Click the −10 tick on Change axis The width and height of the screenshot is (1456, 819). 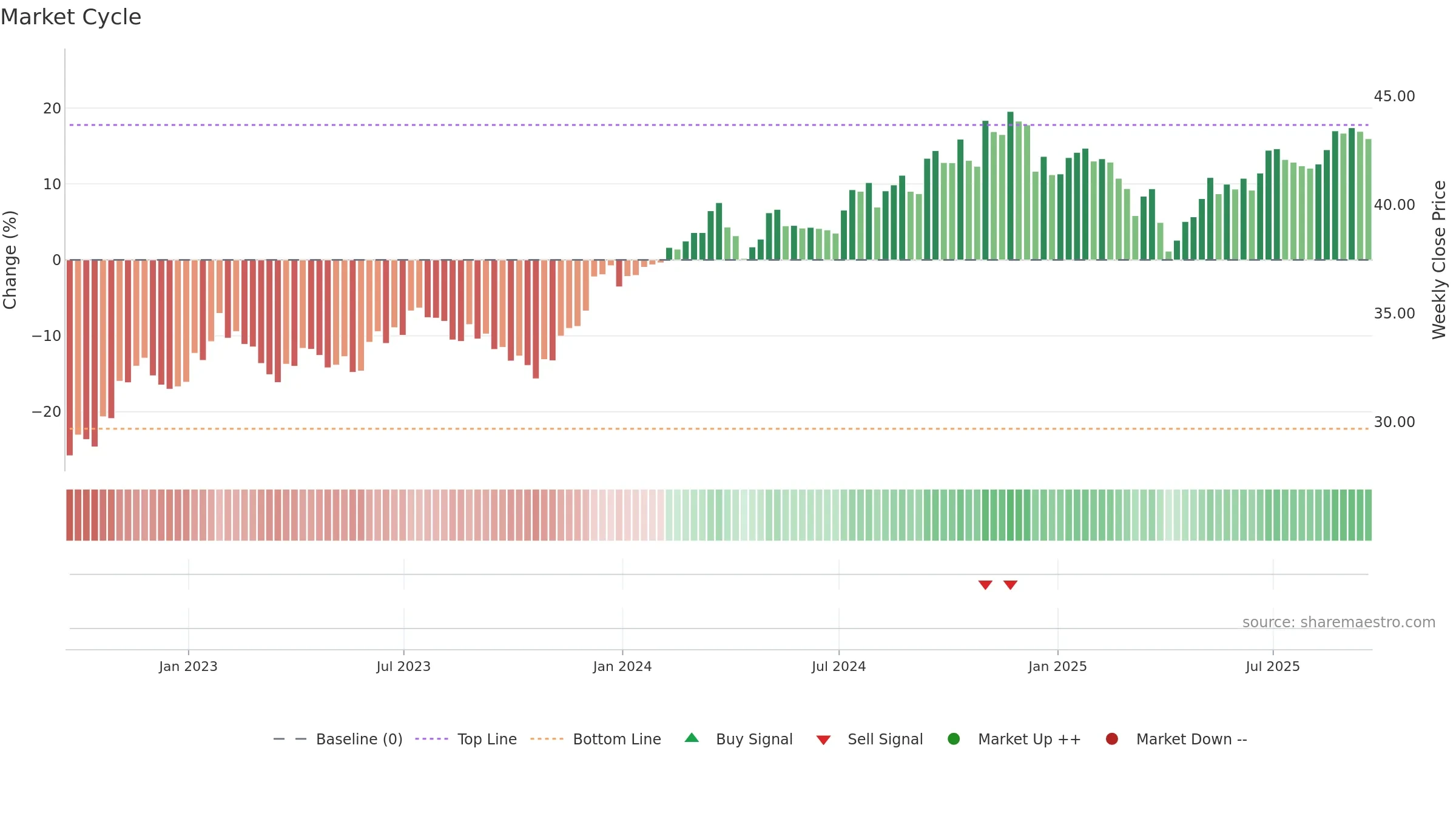click(47, 336)
